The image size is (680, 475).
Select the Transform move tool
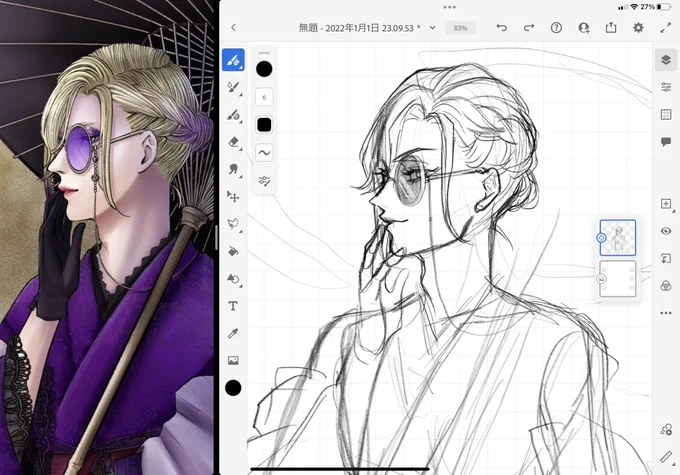click(233, 197)
